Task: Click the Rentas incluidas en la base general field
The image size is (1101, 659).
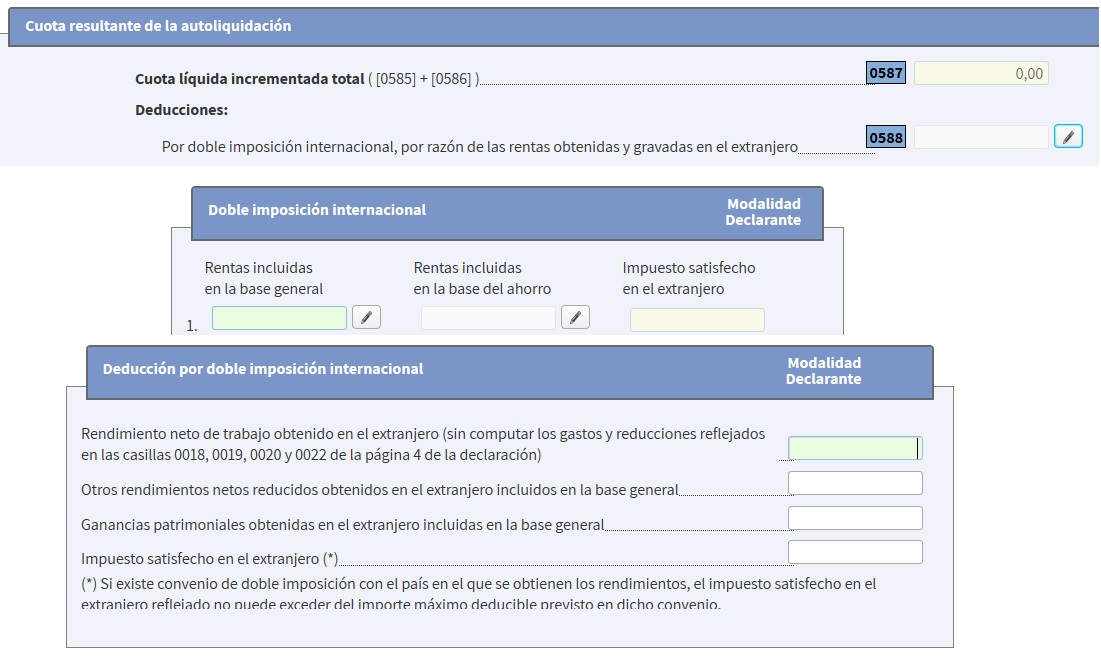Action: [279, 318]
